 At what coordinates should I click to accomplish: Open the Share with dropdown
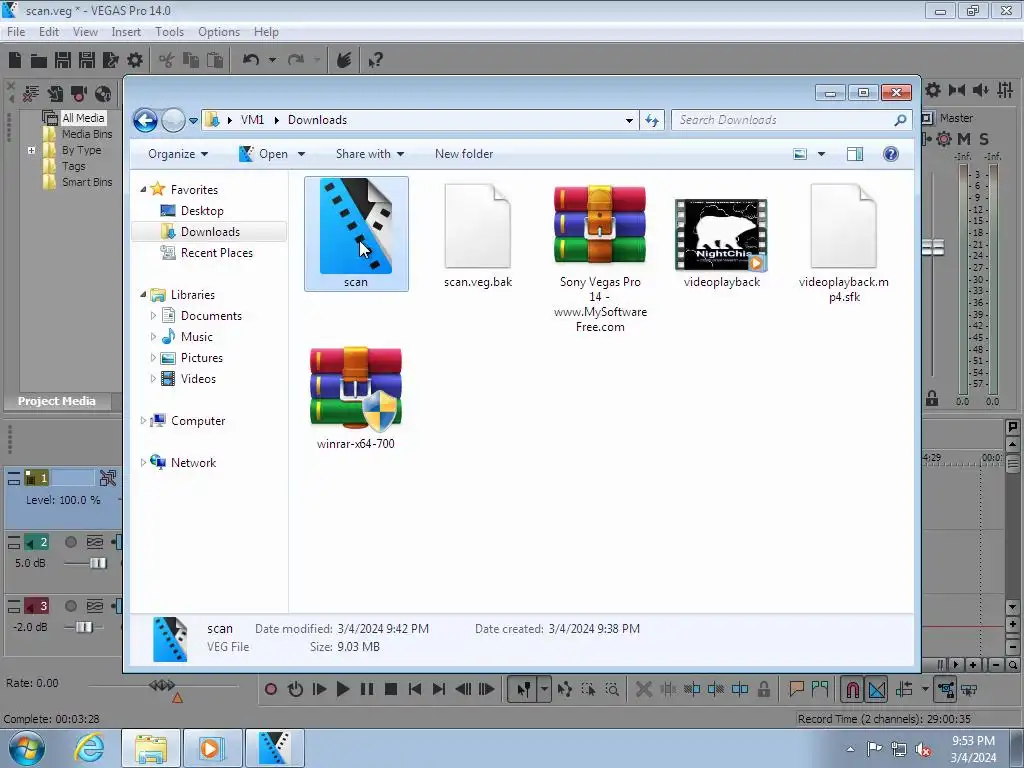[370, 154]
